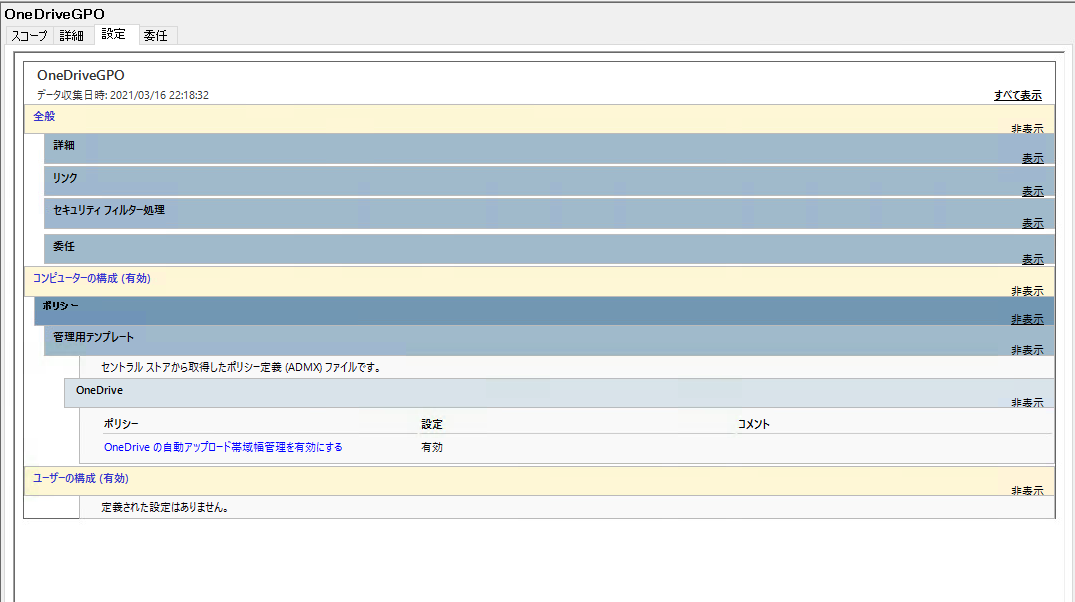Switch to the スコープ tab

pyautogui.click(x=29, y=36)
